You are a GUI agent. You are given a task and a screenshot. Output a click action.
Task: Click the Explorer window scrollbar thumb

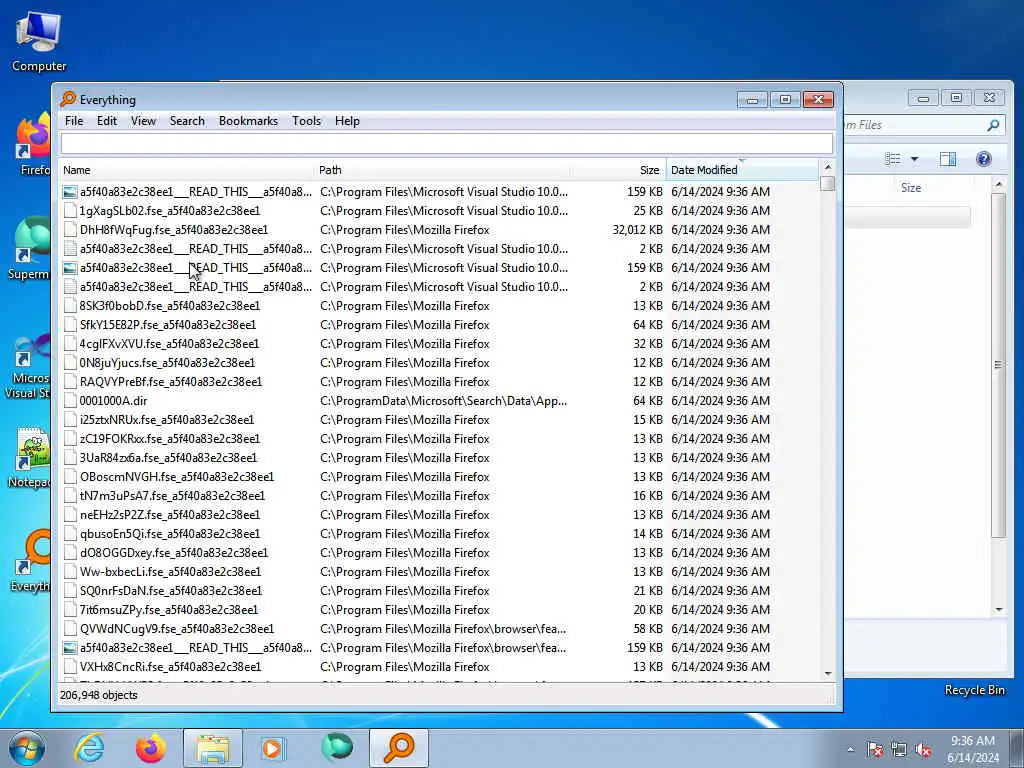[x=998, y=365]
